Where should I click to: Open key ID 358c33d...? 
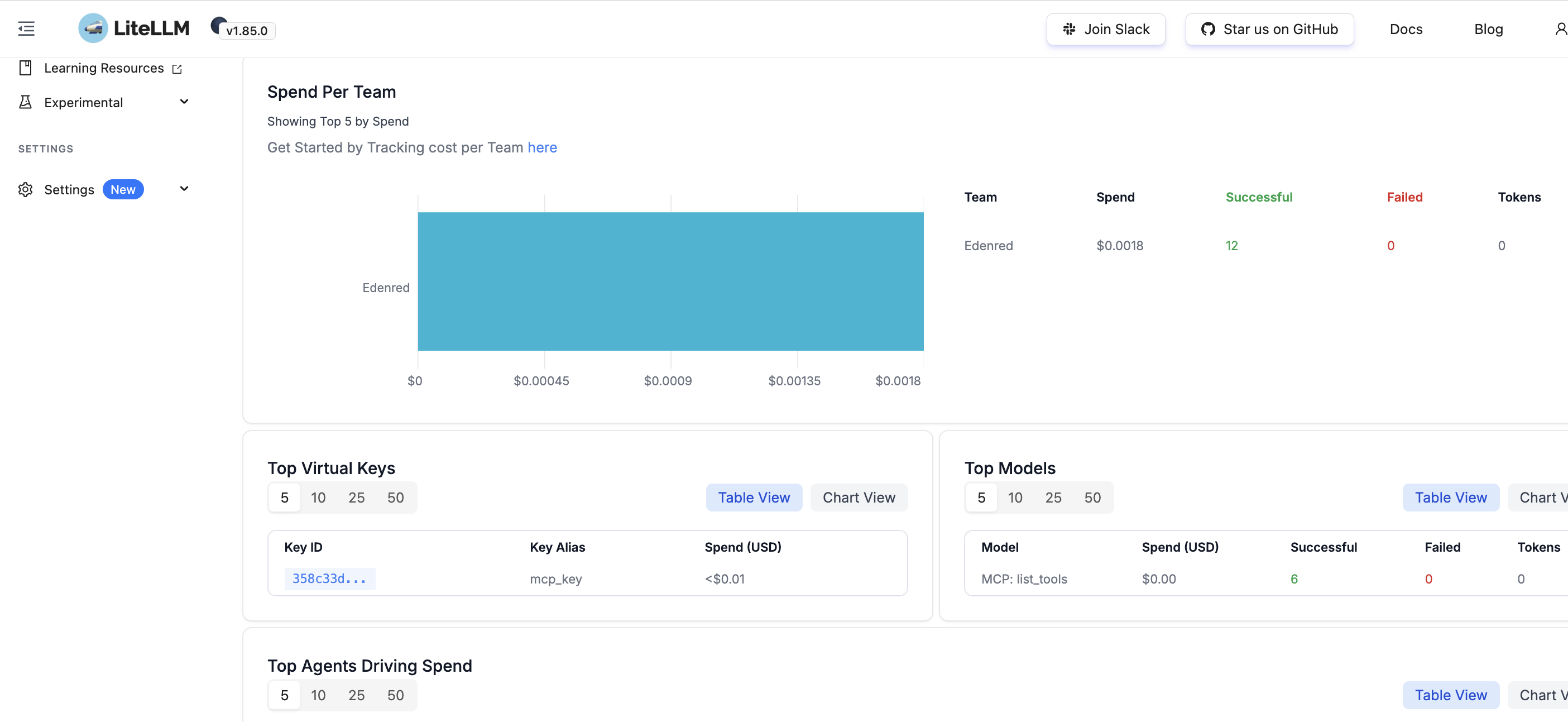pyautogui.click(x=329, y=578)
